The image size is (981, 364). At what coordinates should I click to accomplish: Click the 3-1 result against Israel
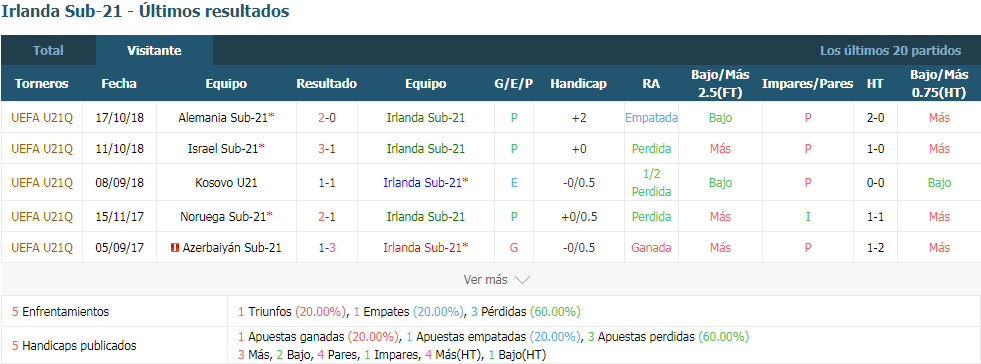click(x=327, y=149)
